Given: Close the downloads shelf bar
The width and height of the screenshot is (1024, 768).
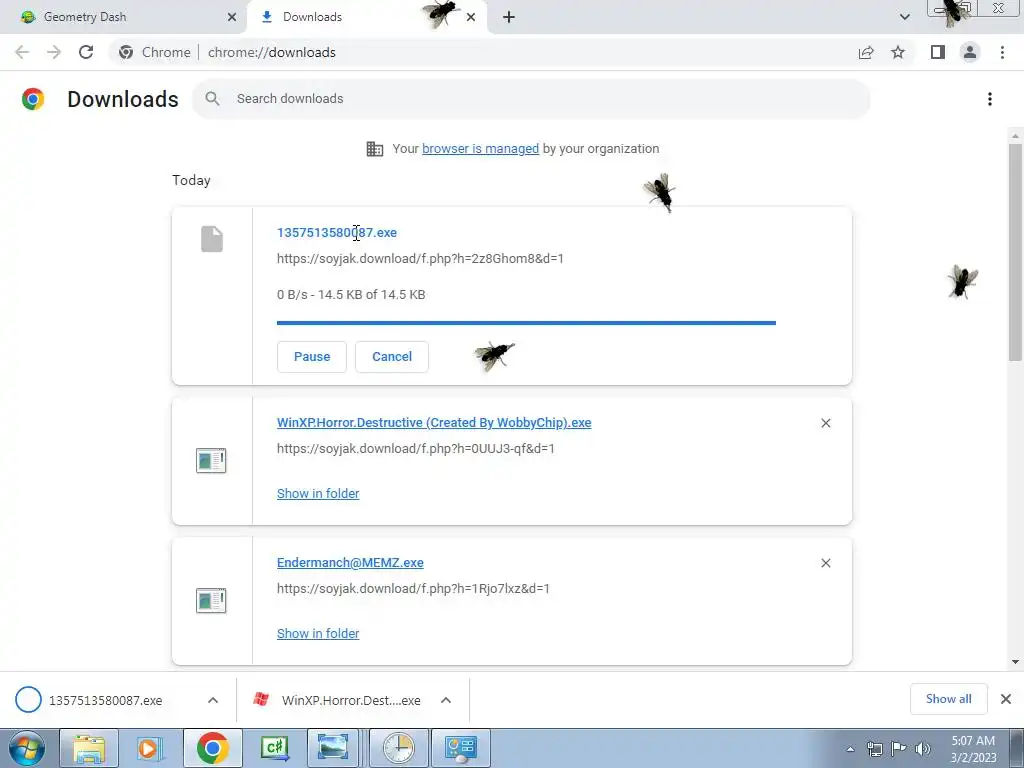Looking at the screenshot, I should (x=1006, y=699).
